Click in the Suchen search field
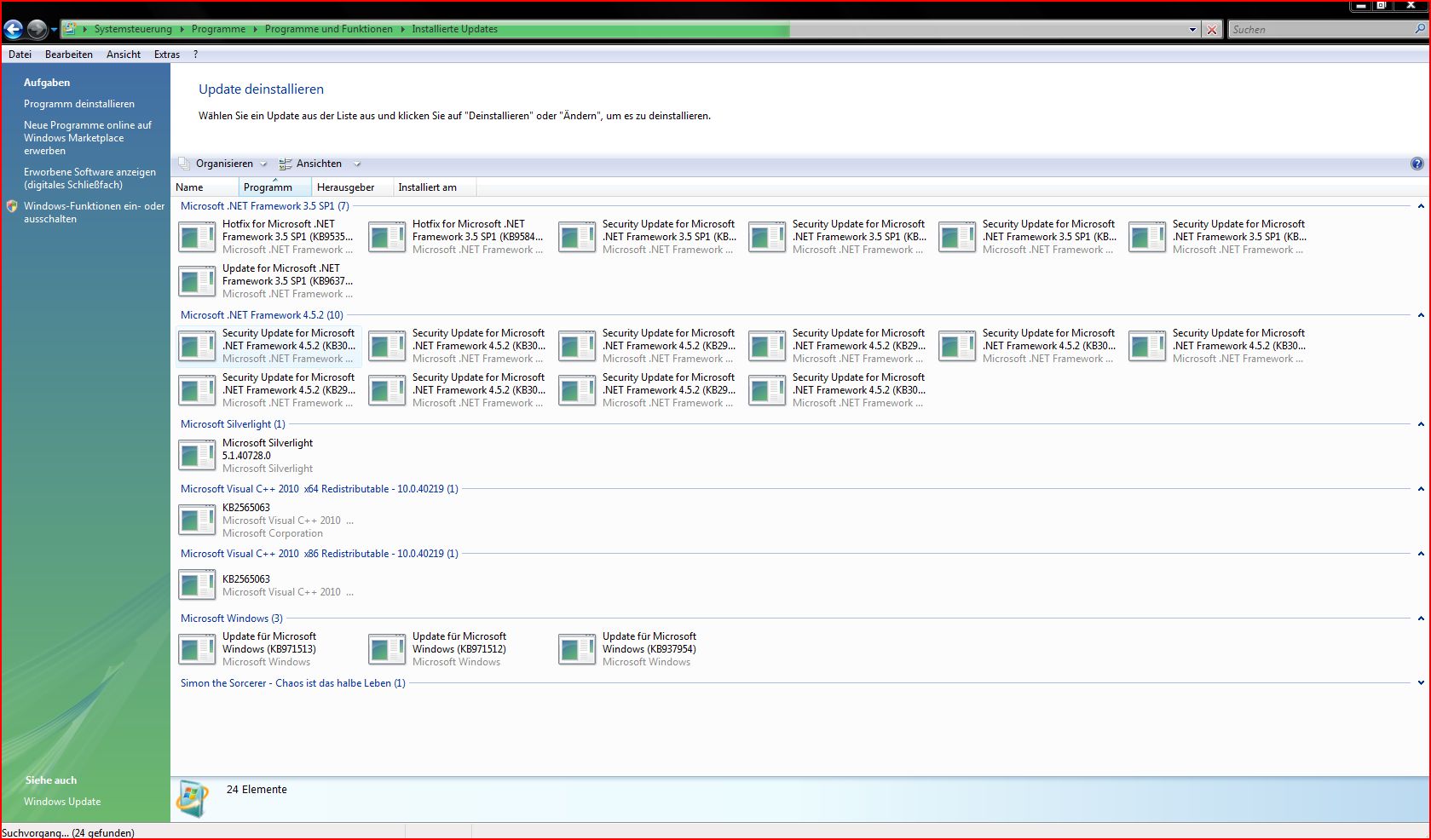Viewport: 1431px width, 840px height. click(1319, 30)
